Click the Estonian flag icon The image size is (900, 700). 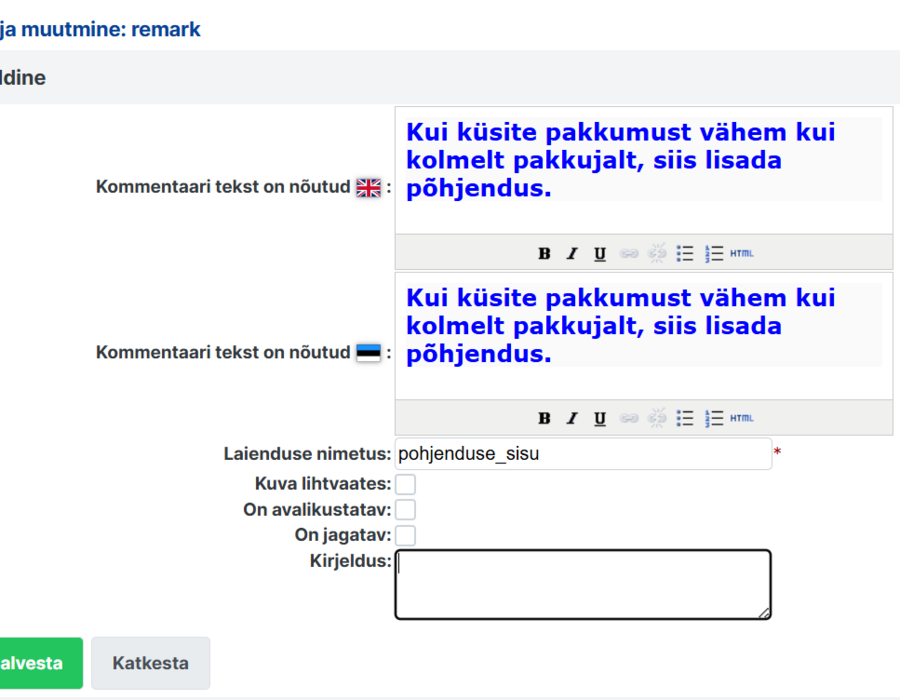pos(368,352)
